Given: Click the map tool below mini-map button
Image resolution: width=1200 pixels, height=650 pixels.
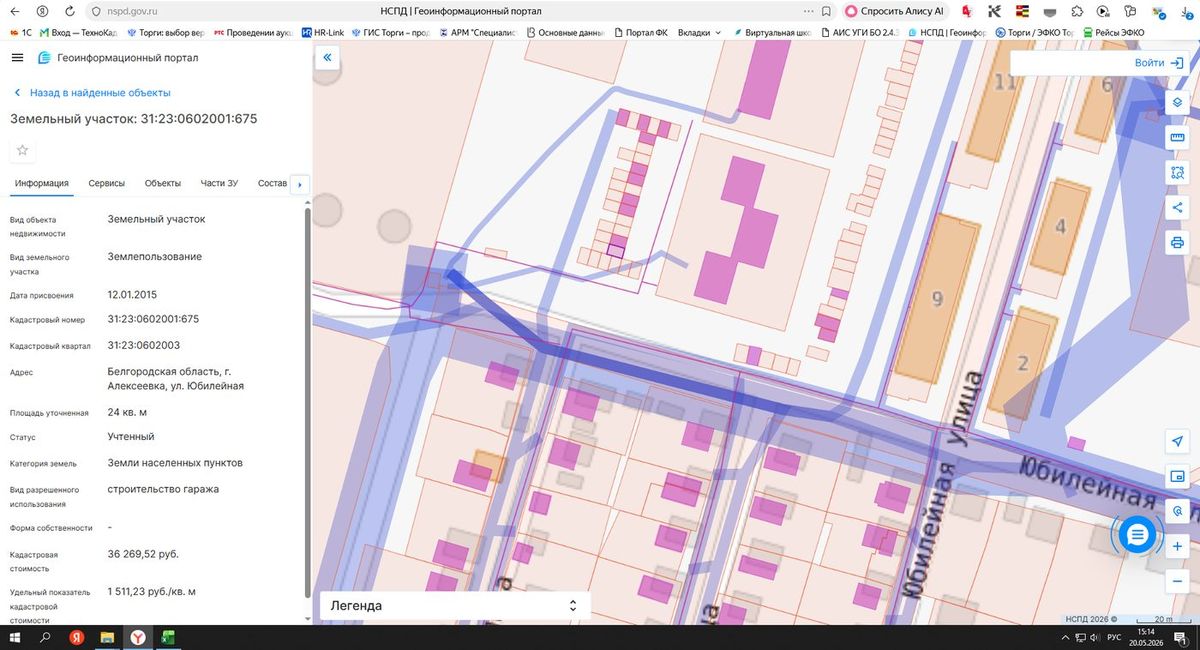Looking at the screenshot, I should [1177, 511].
